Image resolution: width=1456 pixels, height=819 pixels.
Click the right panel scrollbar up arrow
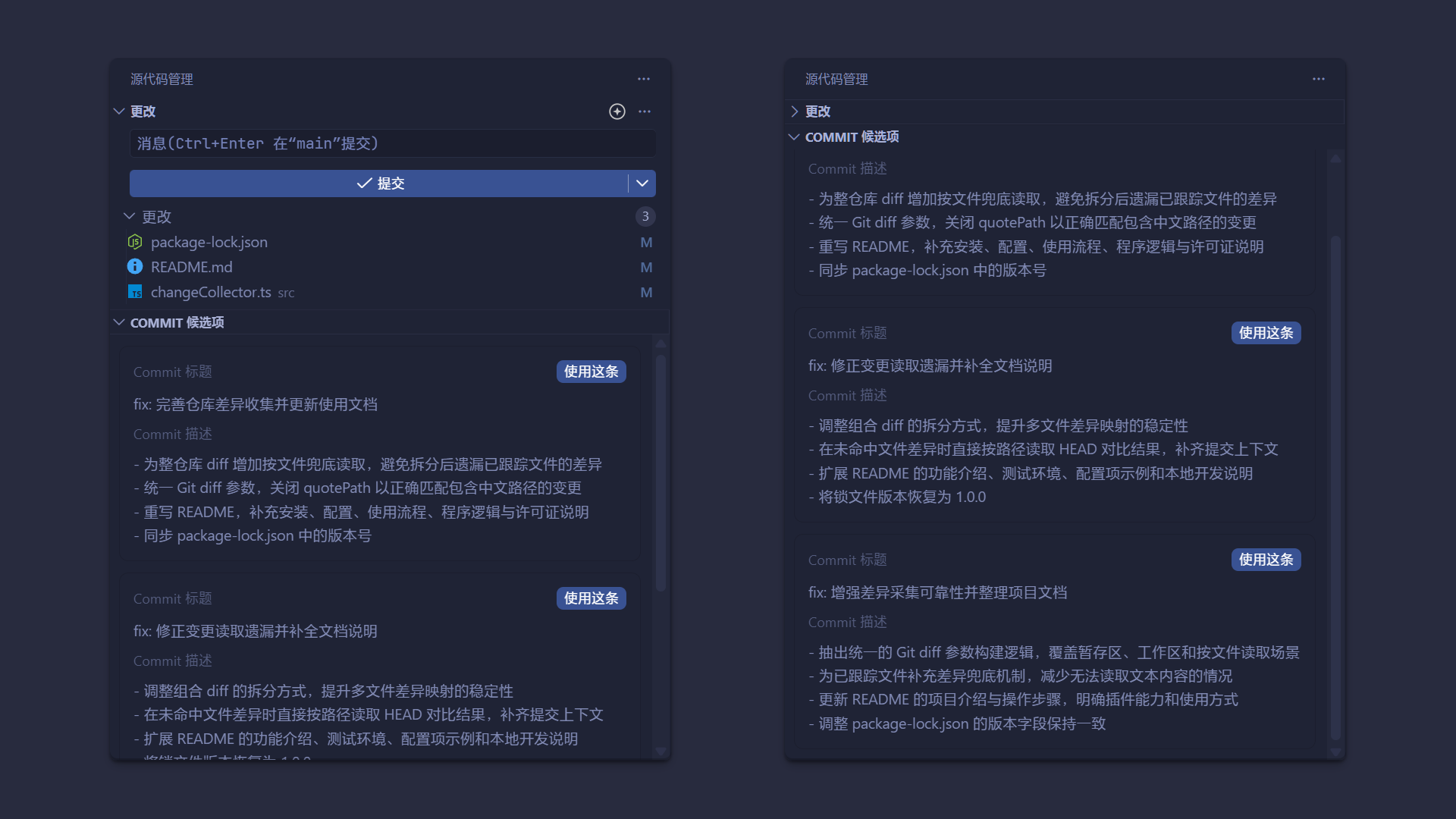pyautogui.click(x=1335, y=158)
